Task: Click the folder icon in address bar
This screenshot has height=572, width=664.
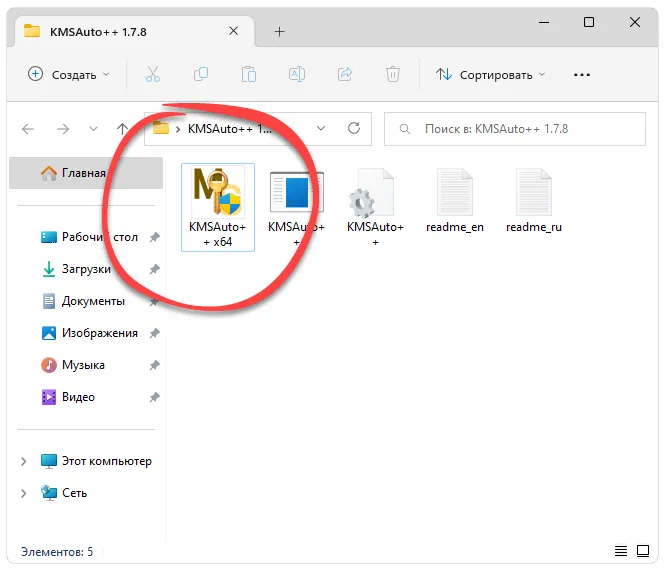Action: (x=161, y=128)
